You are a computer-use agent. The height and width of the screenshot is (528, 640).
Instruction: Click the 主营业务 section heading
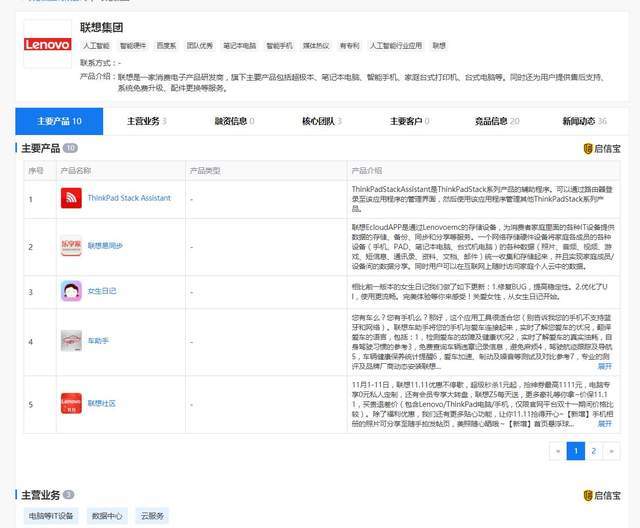[40, 495]
